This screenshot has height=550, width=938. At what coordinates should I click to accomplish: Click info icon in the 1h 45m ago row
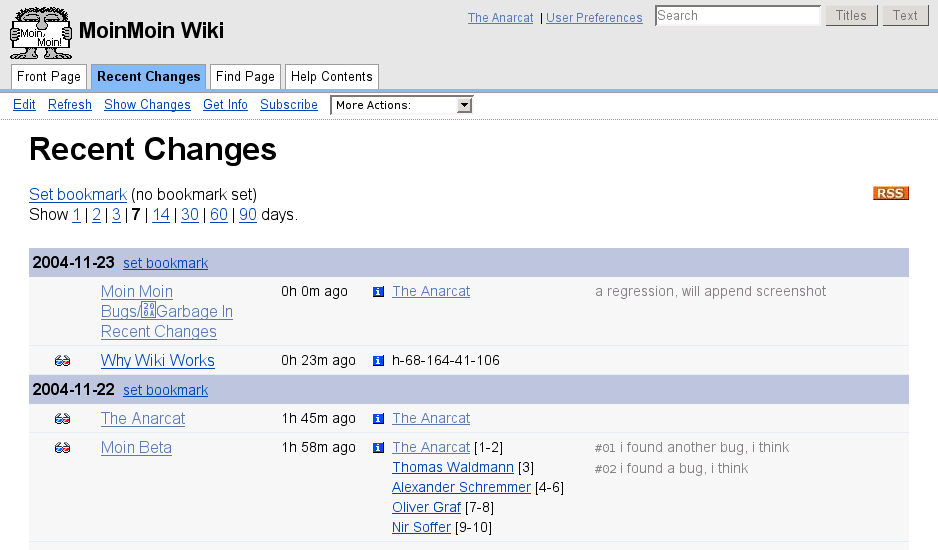(378, 419)
